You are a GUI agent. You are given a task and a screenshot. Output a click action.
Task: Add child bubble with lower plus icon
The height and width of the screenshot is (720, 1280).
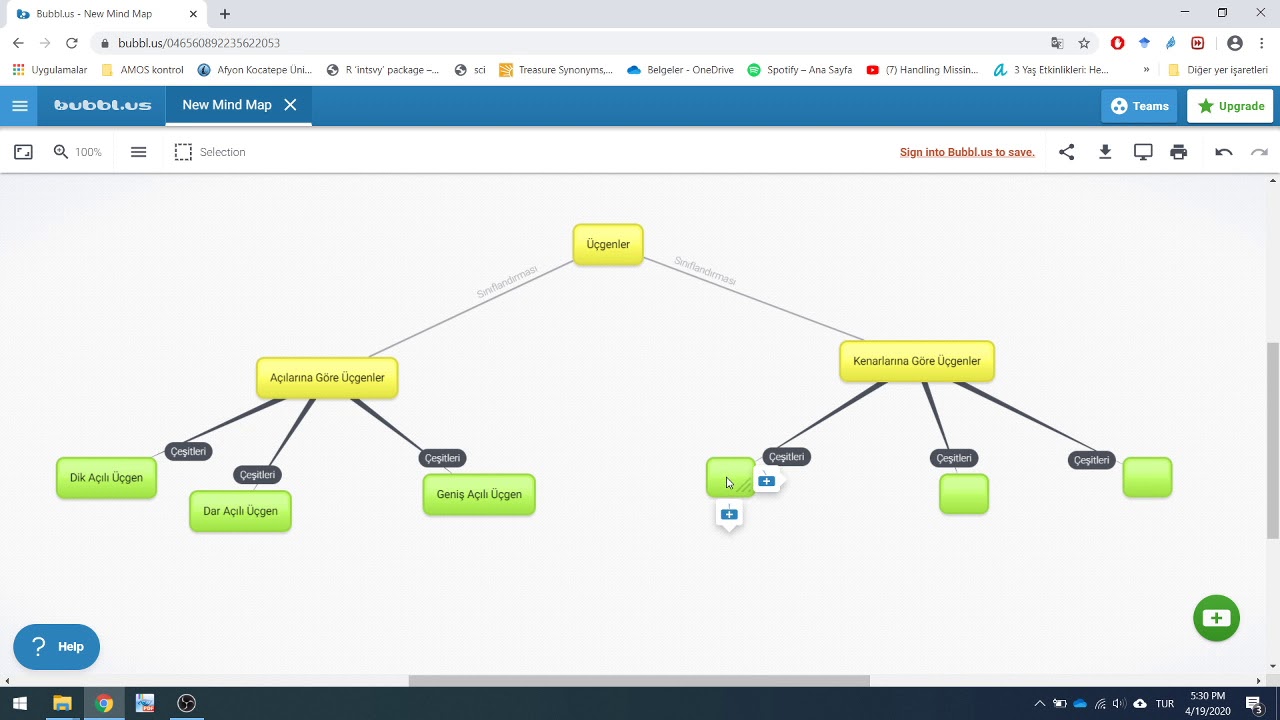coord(729,514)
